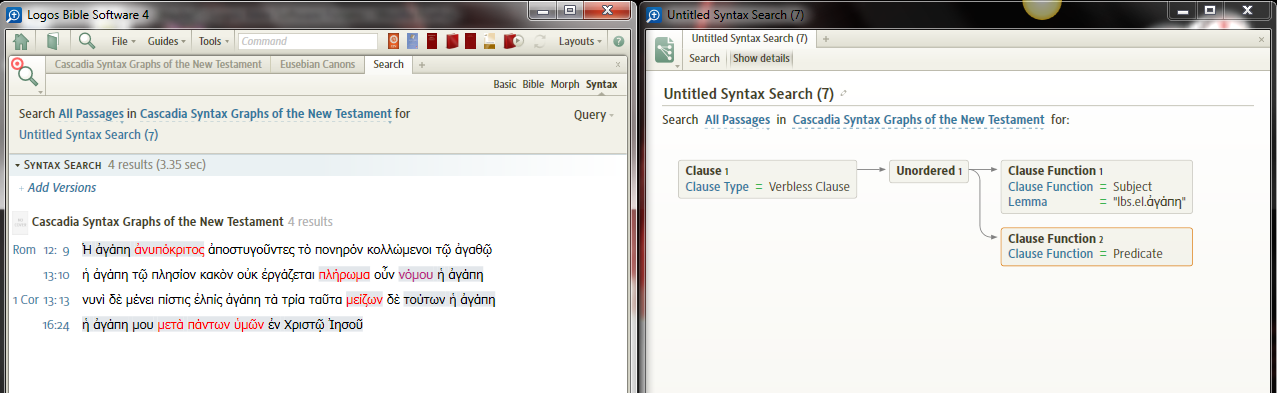Open the red book with play-arrow icon

click(514, 41)
